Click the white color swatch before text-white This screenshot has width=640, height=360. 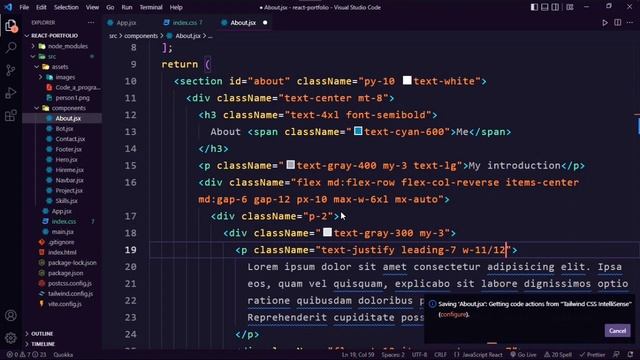407,80
